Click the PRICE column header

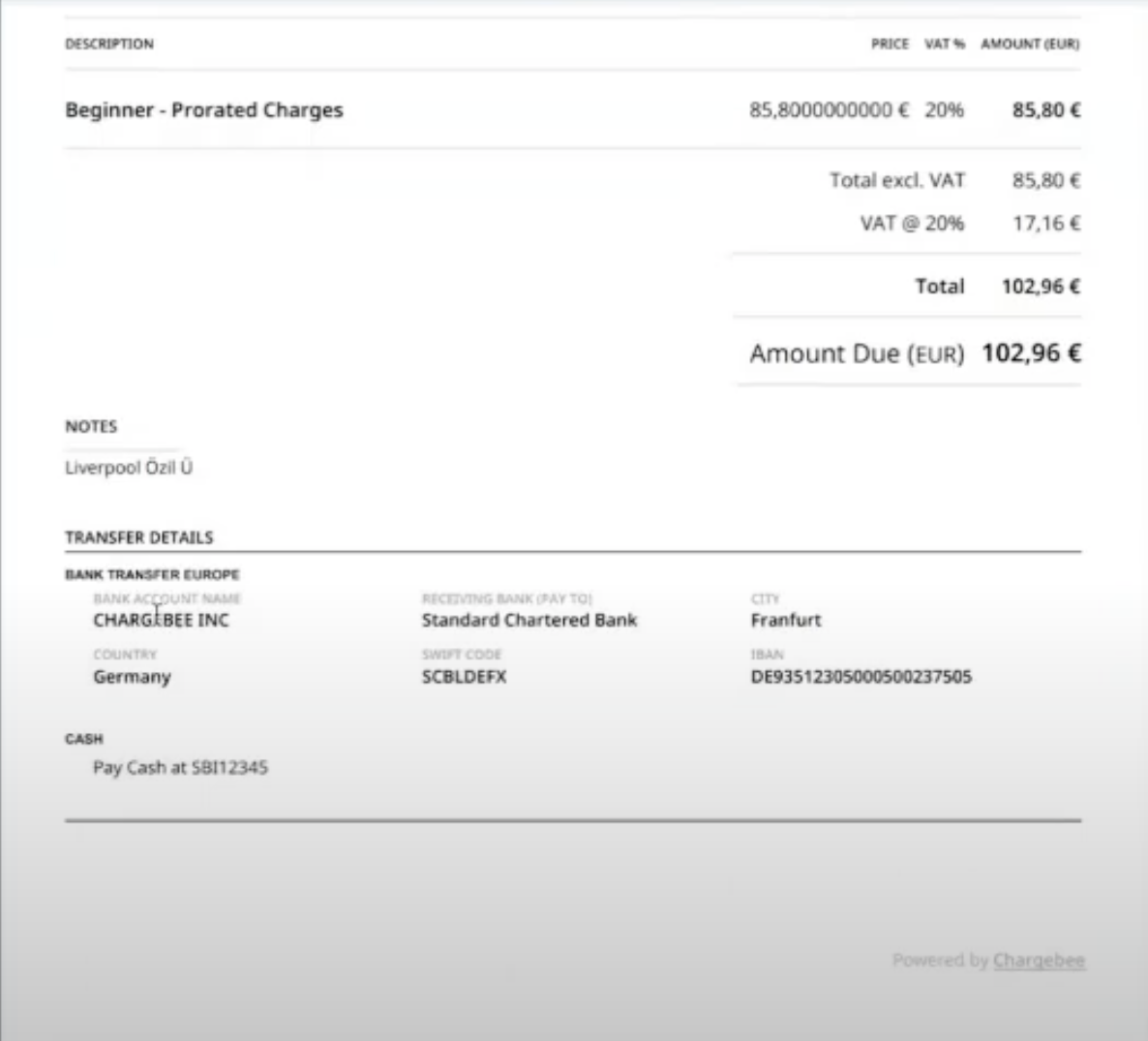point(890,45)
